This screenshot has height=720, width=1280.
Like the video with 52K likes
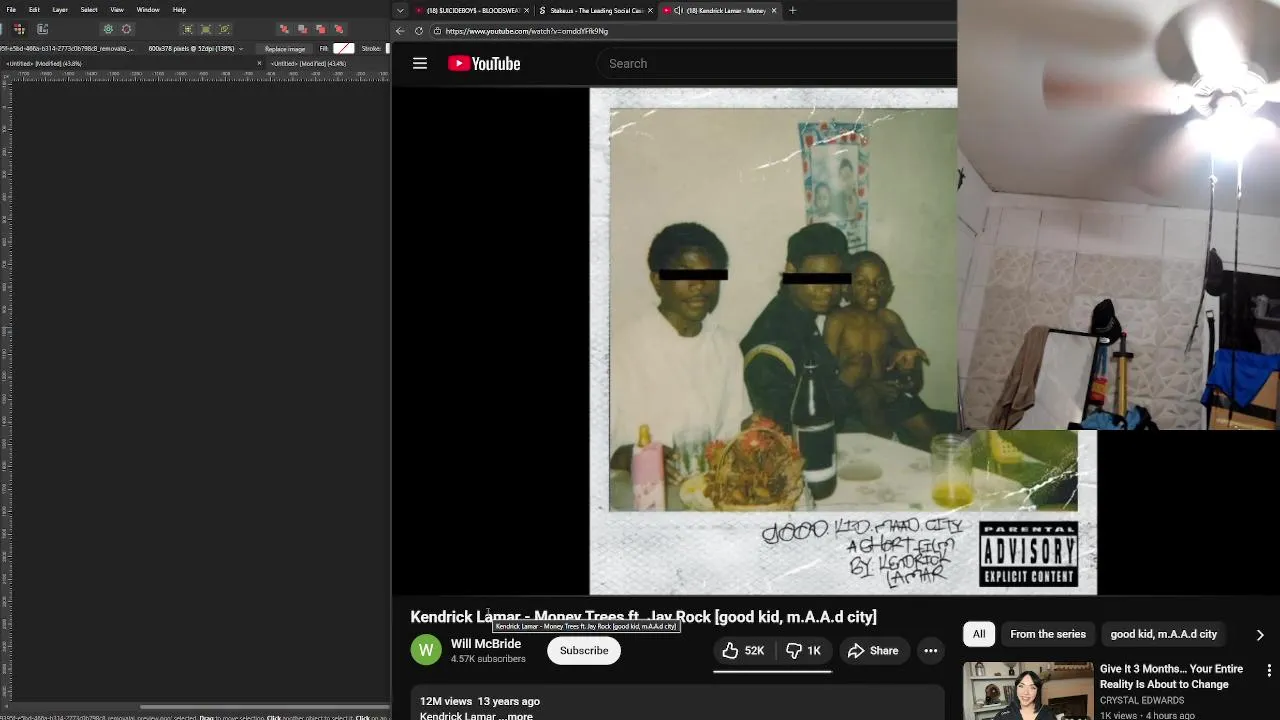pos(743,651)
